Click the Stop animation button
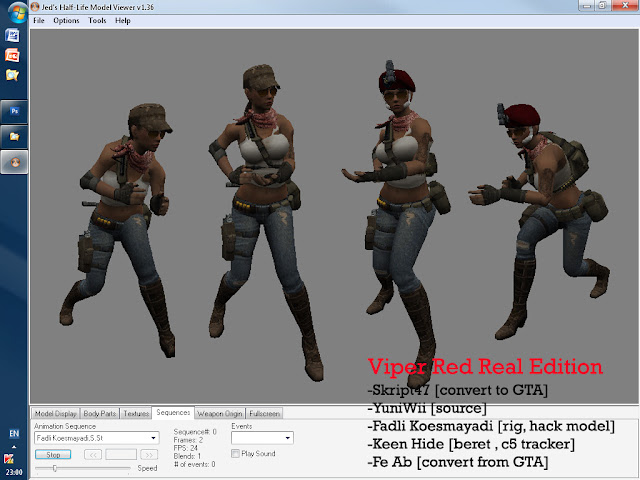This screenshot has width=640, height=480. point(53,454)
